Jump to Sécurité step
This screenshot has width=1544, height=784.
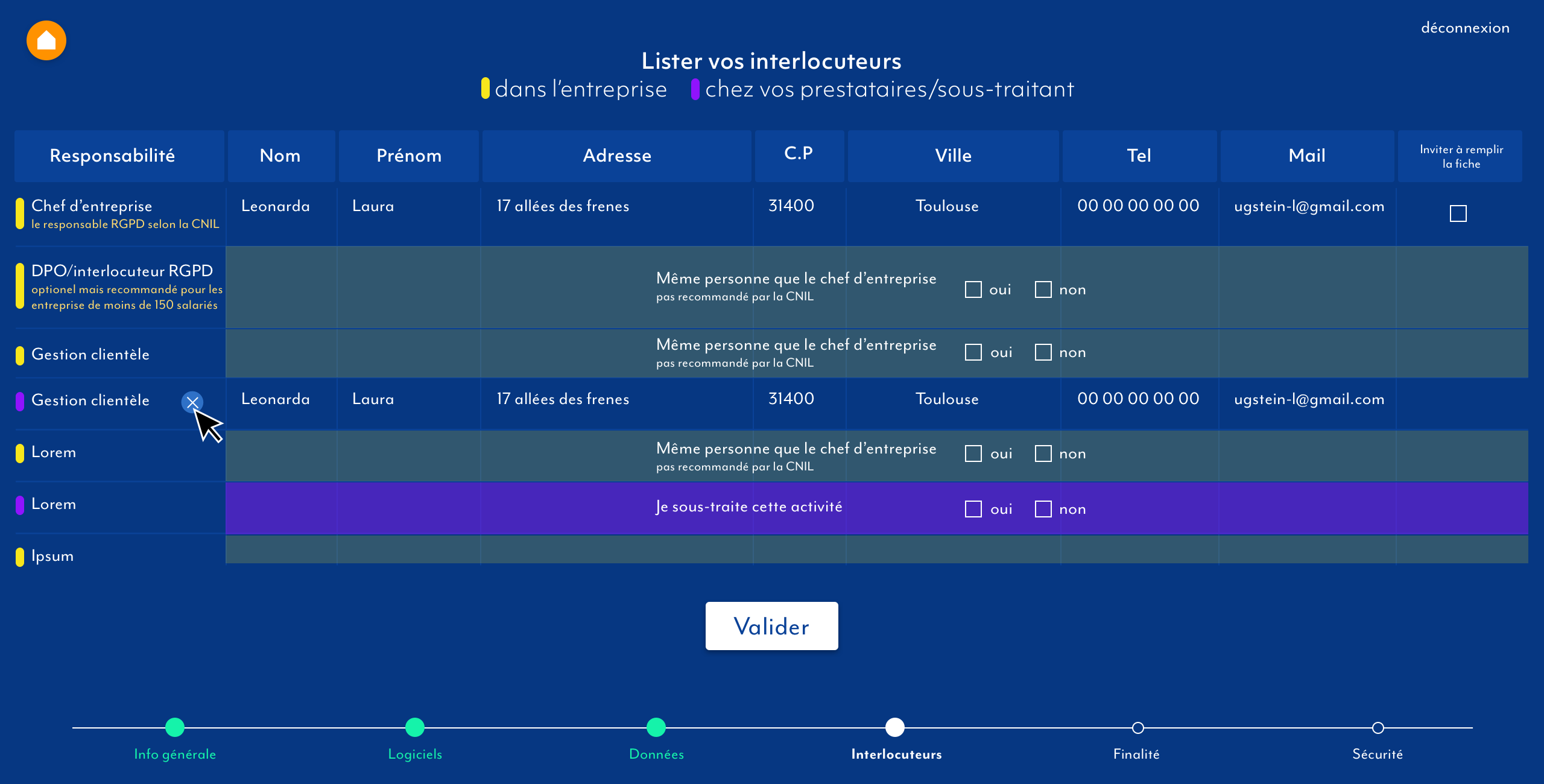tap(1378, 754)
